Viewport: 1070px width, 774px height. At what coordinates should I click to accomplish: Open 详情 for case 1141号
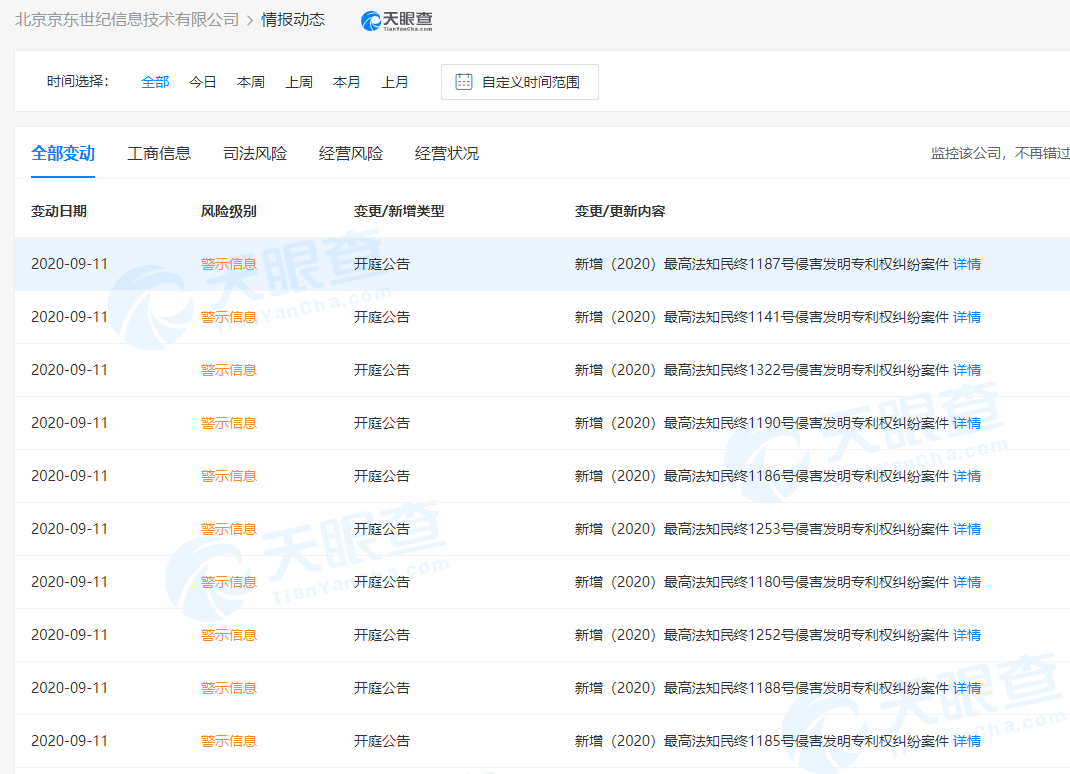967,317
